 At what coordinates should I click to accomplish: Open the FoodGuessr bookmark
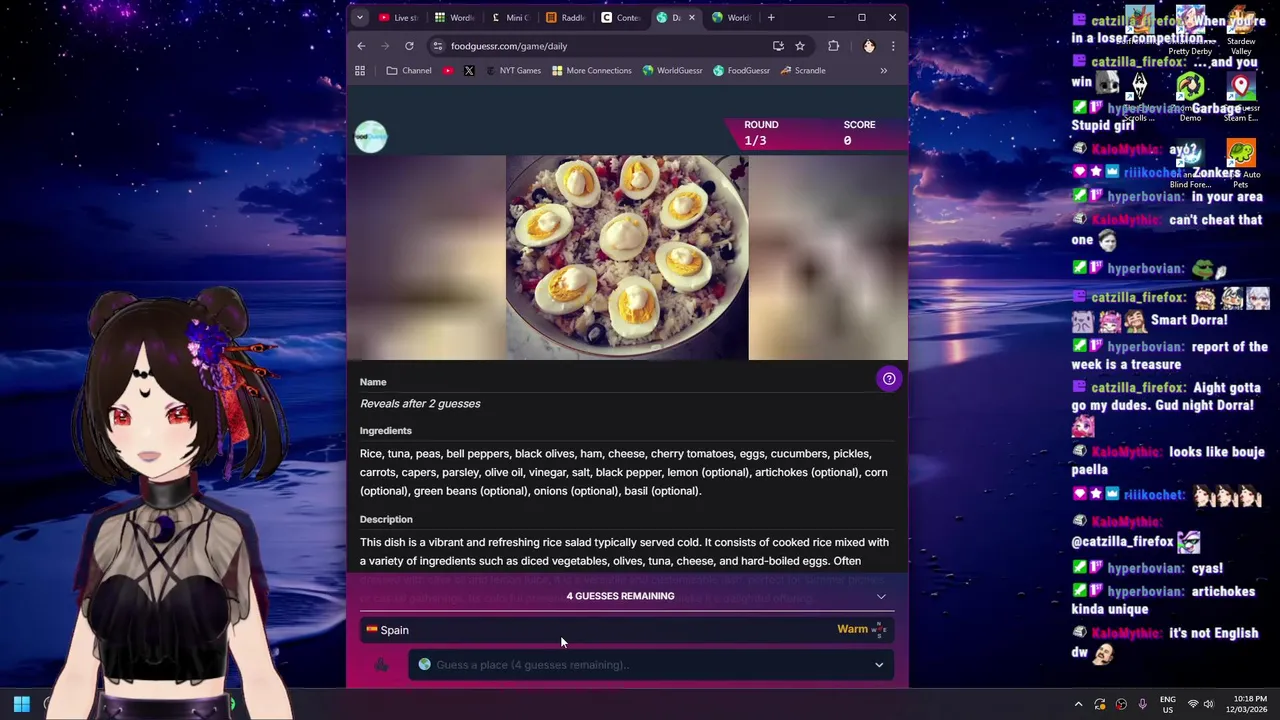click(x=741, y=71)
